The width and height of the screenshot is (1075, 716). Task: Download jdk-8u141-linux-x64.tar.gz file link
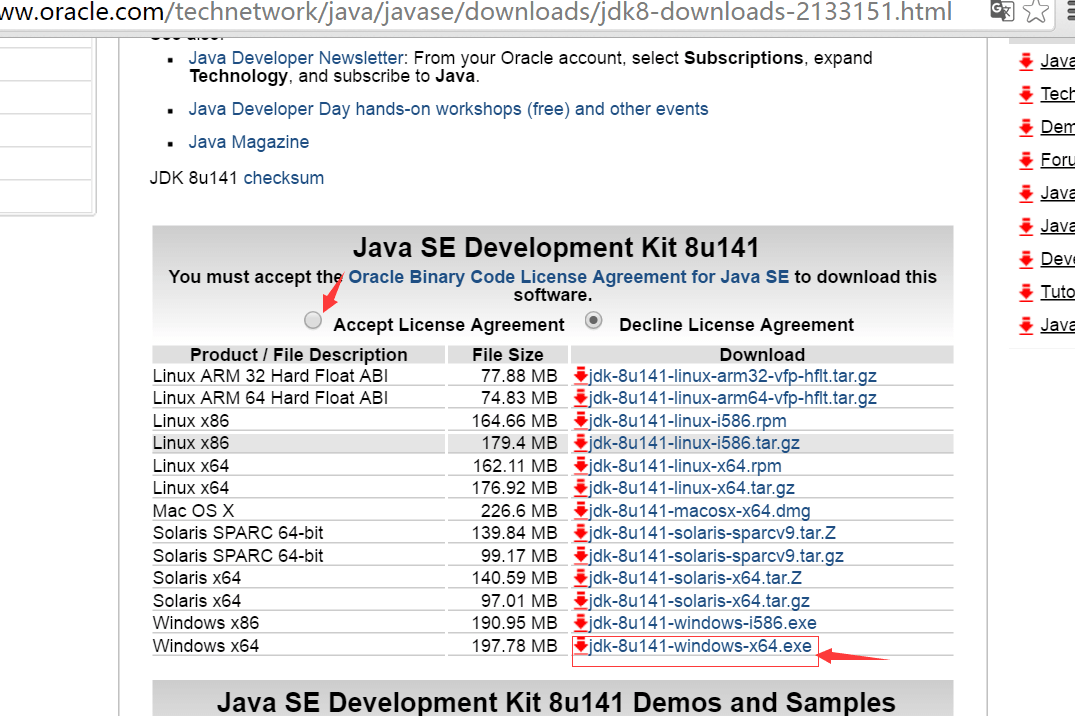point(691,488)
